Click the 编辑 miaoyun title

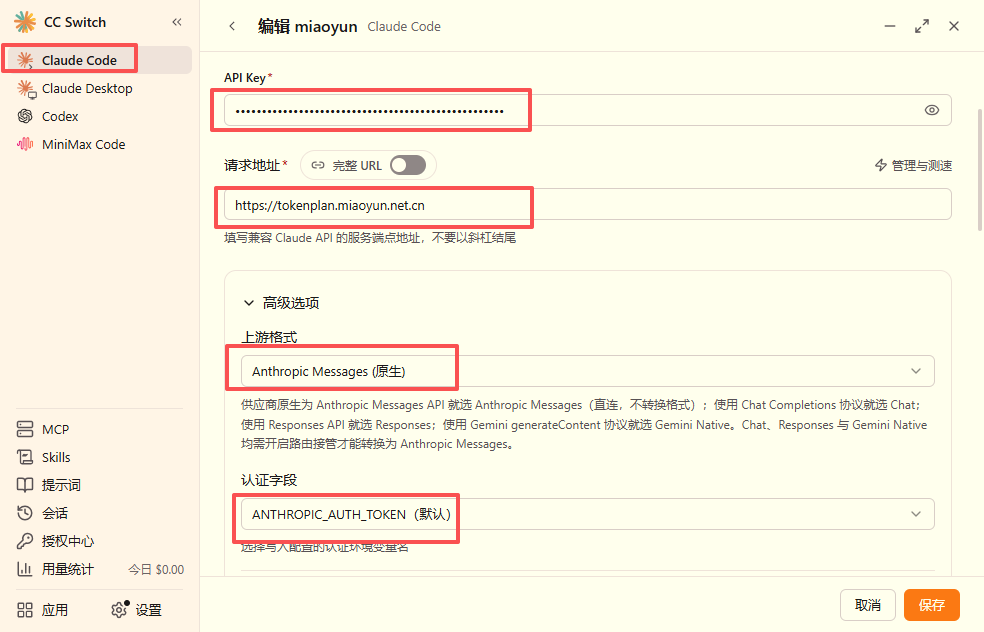point(308,26)
